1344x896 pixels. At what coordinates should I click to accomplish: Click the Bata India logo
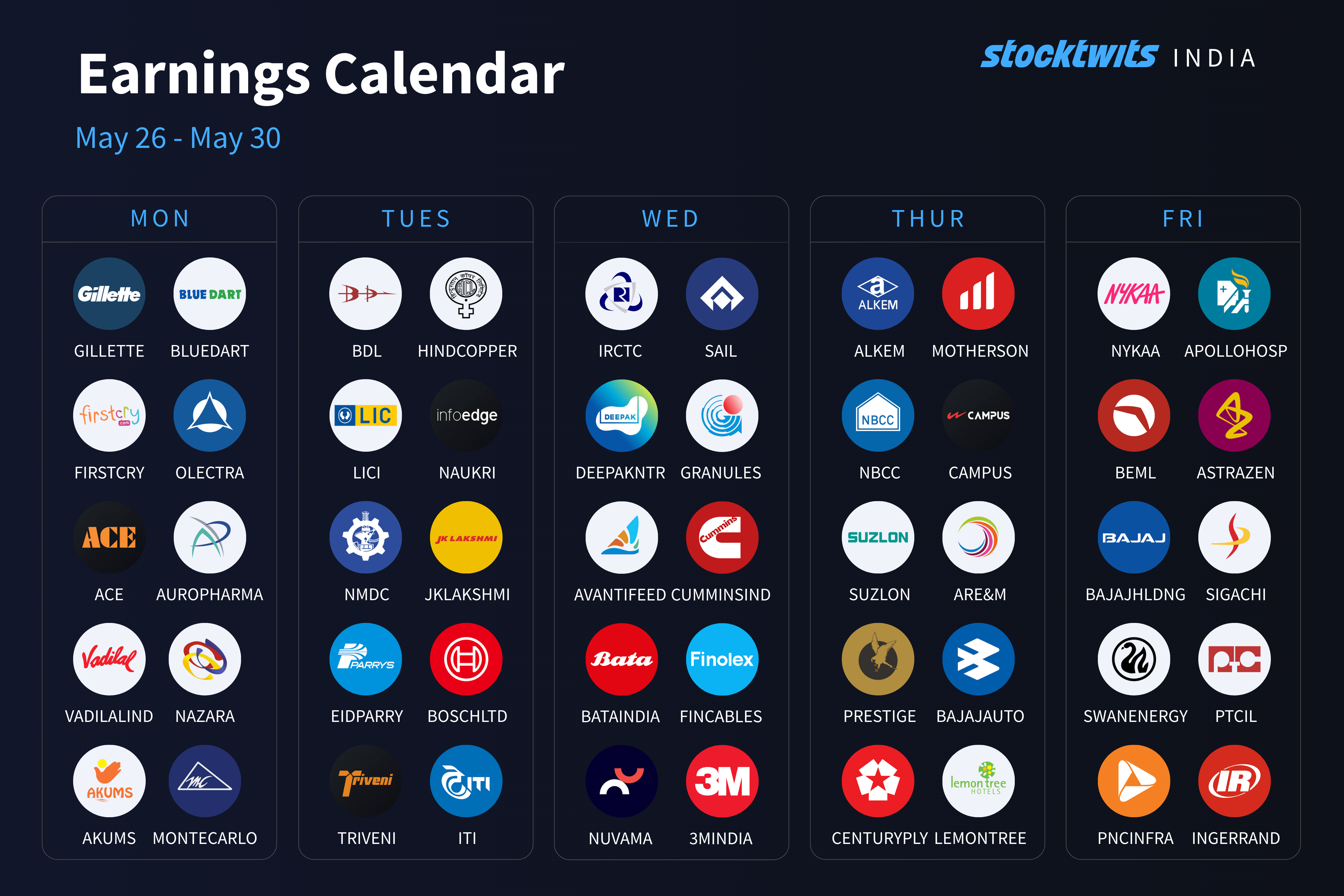(x=621, y=659)
